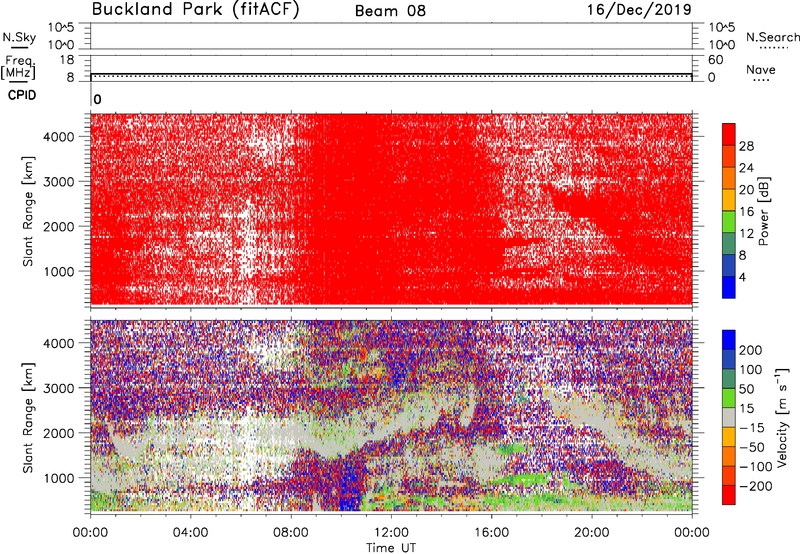Click the '12:00' time axis label
The height and width of the screenshot is (554, 800).
click(391, 533)
